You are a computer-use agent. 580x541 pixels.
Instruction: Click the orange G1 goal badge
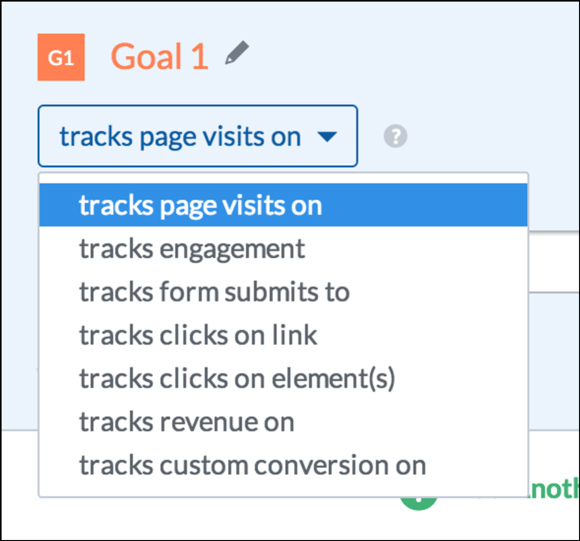(61, 57)
